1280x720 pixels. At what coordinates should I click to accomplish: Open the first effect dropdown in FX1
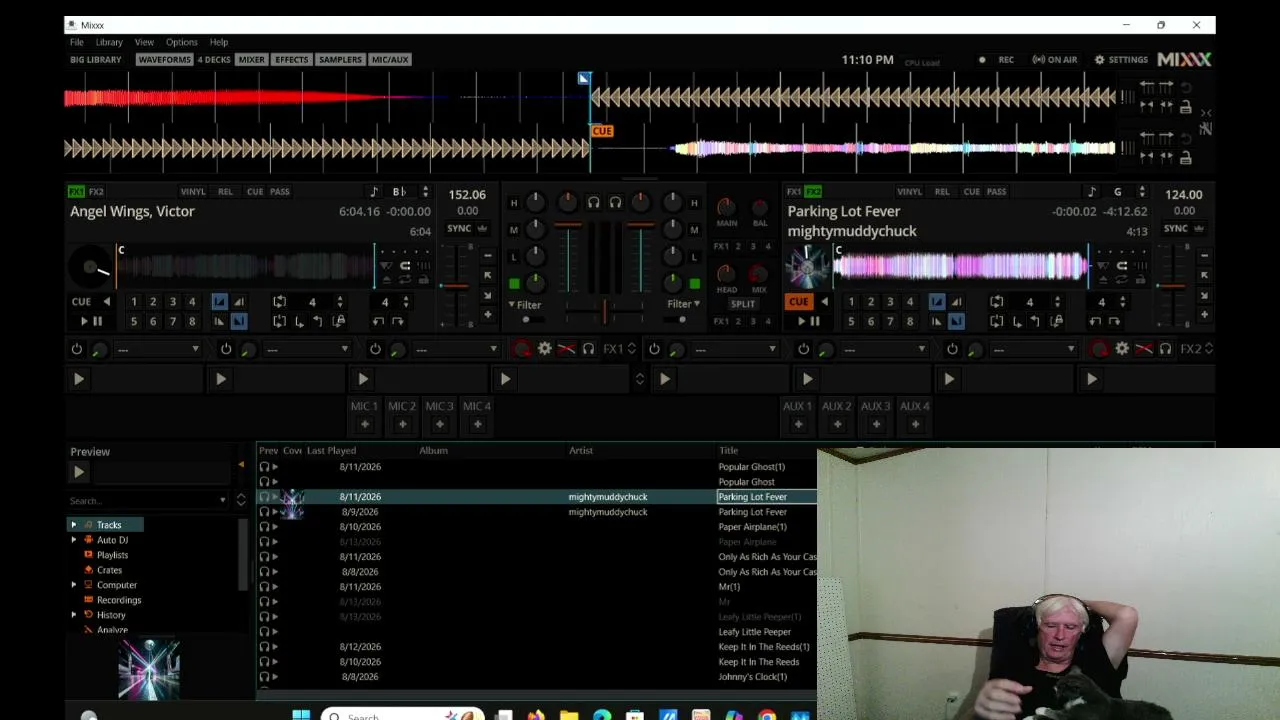[x=159, y=349]
